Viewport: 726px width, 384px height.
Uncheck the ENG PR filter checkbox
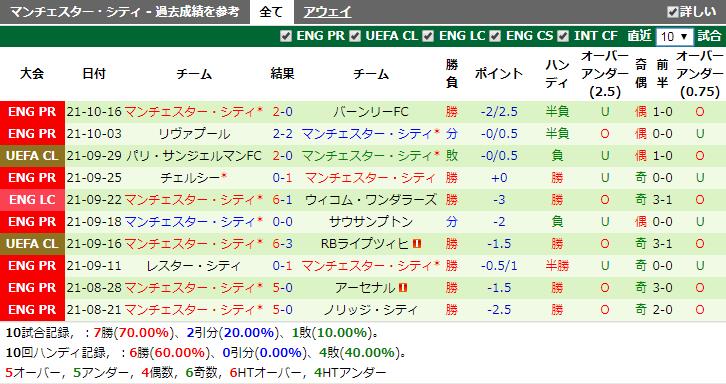click(x=286, y=36)
